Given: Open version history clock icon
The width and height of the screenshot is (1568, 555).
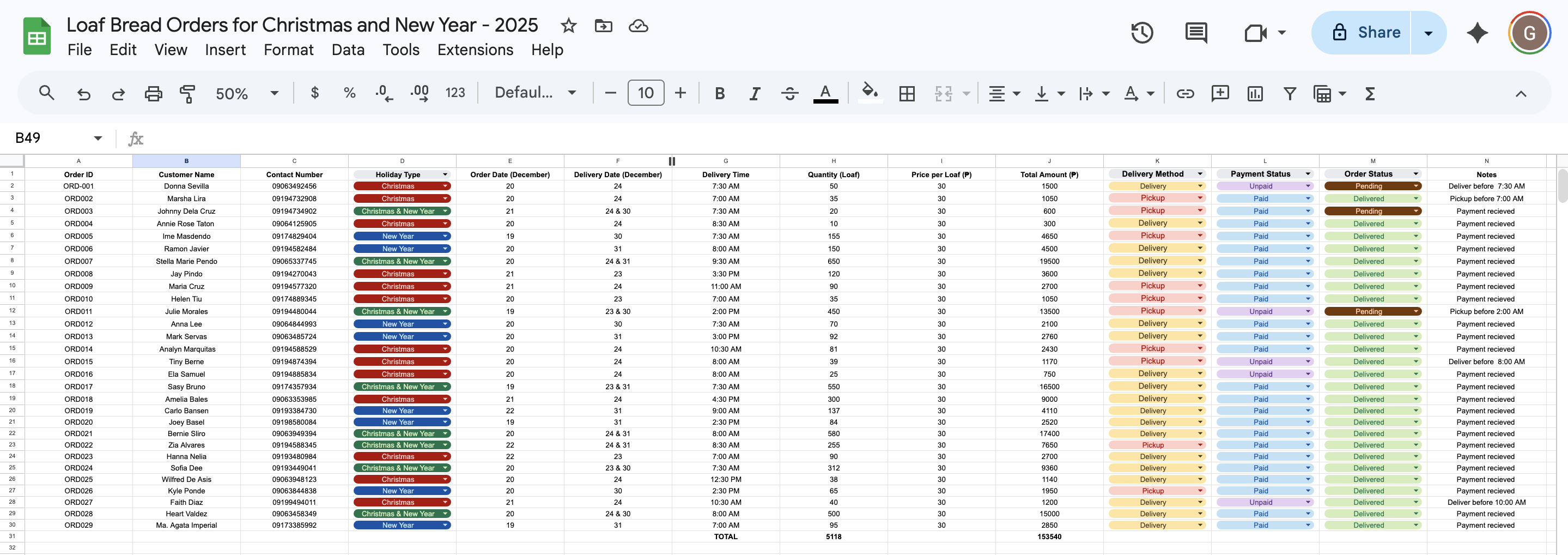Looking at the screenshot, I should tap(1142, 33).
